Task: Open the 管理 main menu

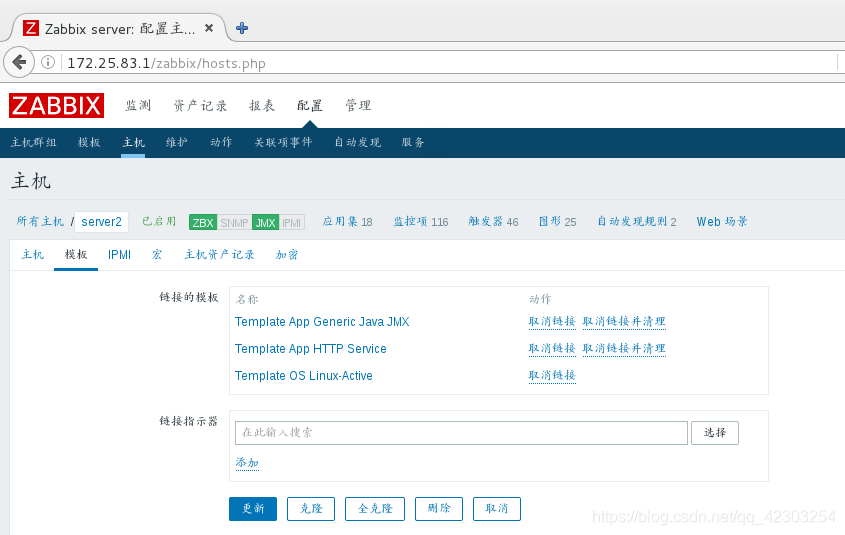Action: pyautogui.click(x=358, y=105)
